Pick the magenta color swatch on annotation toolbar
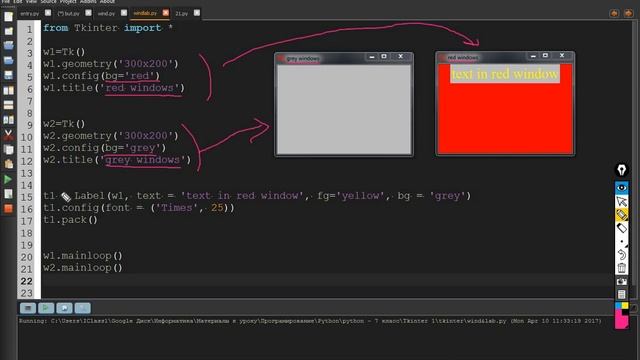The height and width of the screenshot is (360, 640). tap(621, 321)
